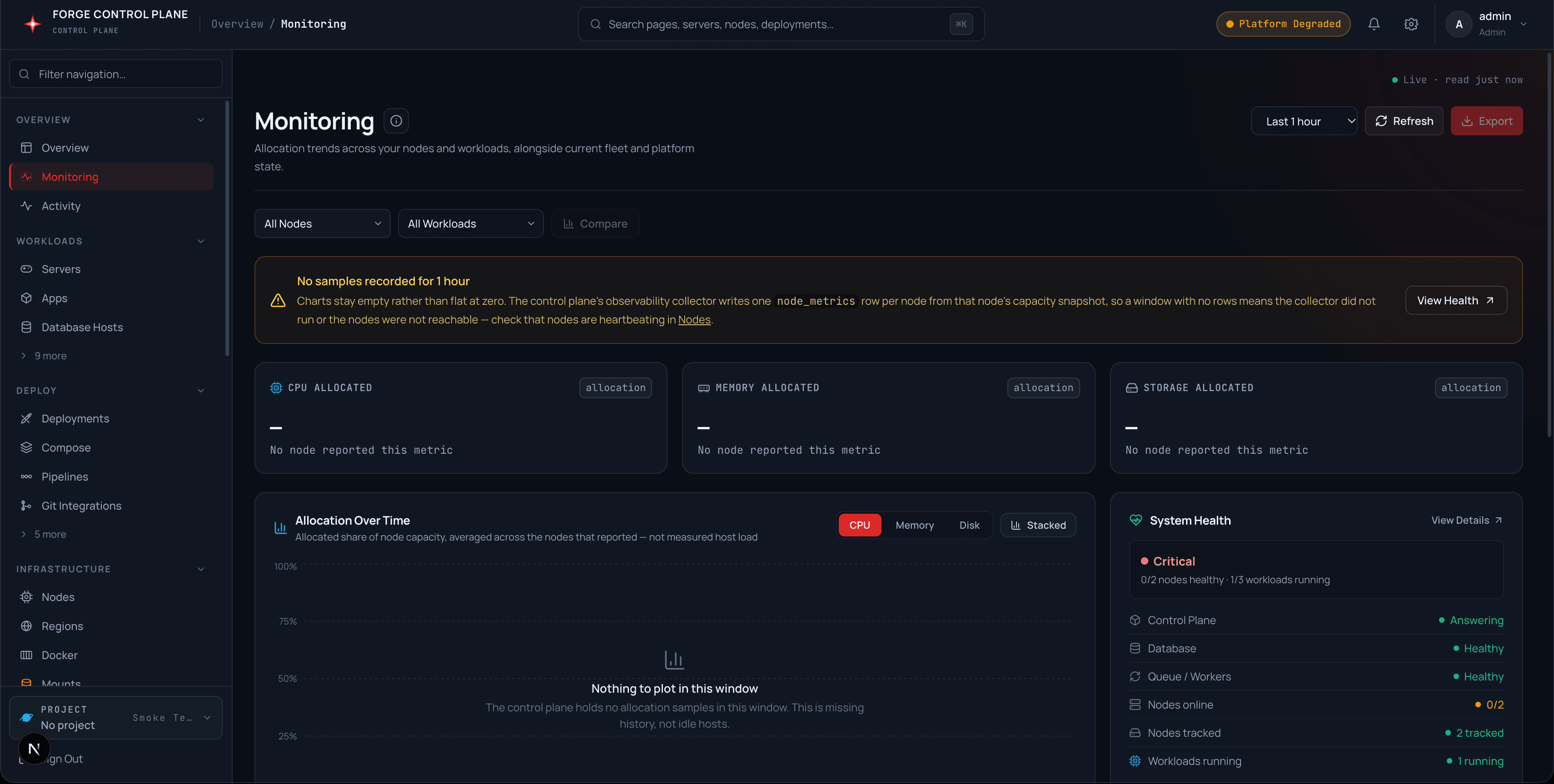Select the Disk chart metric
Screen dimensions: 1554x784
pyautogui.click(x=969, y=525)
